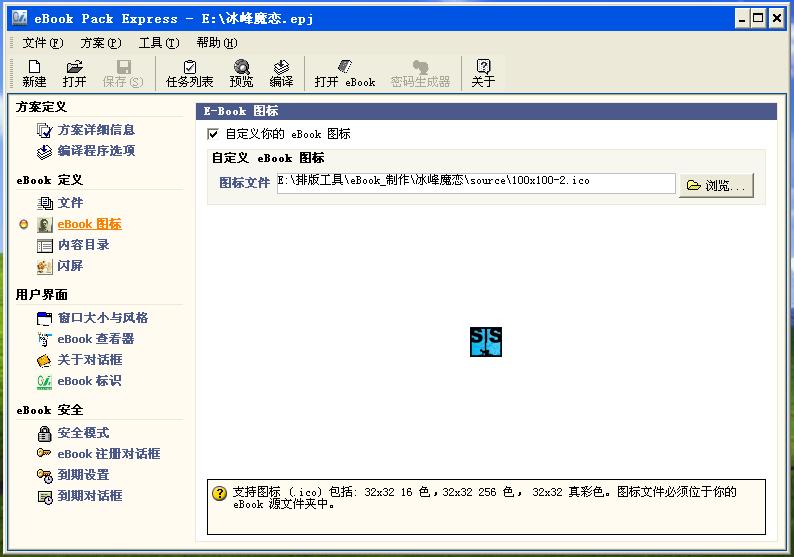
Task: Open the 方案详细信息 link
Action: [96, 130]
